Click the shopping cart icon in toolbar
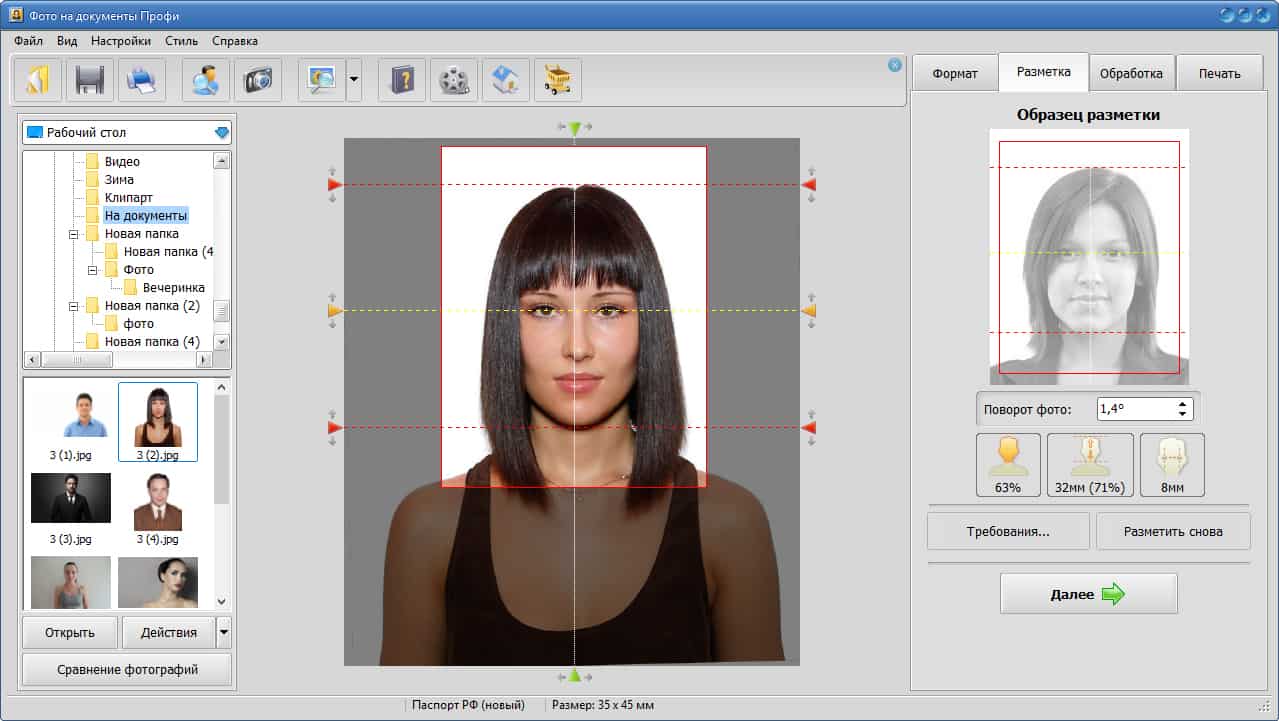 click(x=558, y=80)
